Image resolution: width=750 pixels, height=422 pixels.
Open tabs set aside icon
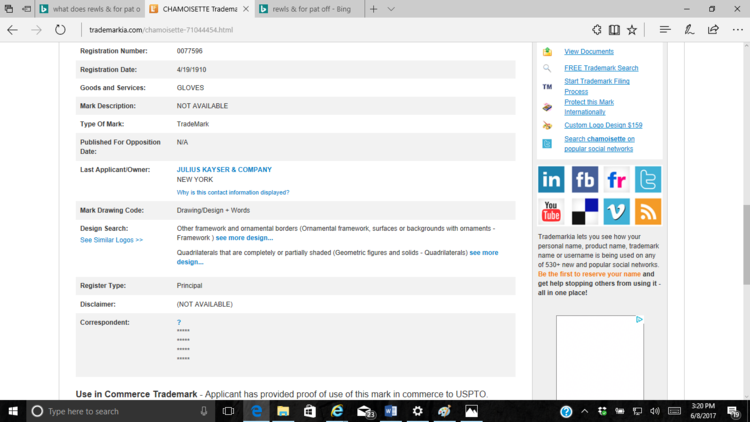pyautogui.click(x=9, y=9)
